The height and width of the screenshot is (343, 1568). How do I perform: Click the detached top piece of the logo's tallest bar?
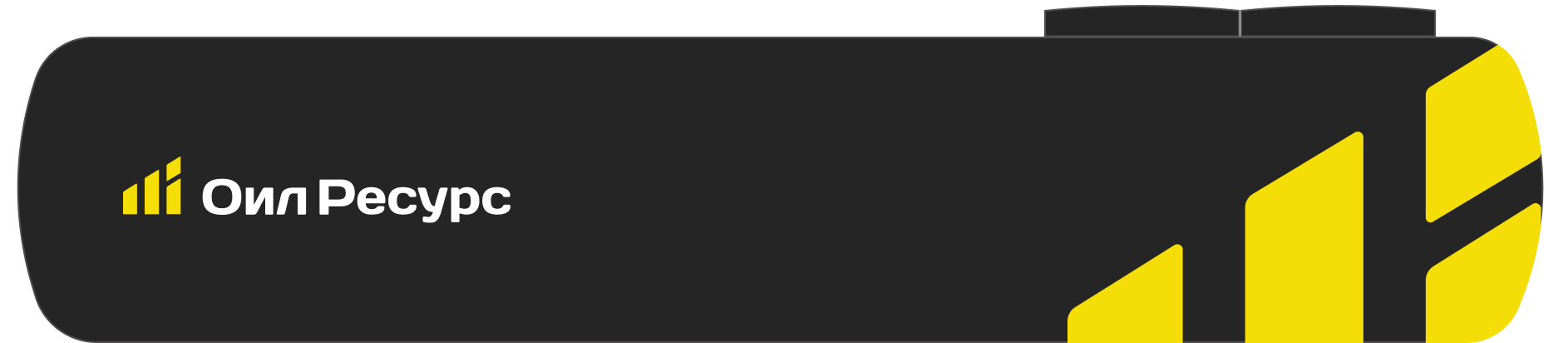(x=174, y=167)
